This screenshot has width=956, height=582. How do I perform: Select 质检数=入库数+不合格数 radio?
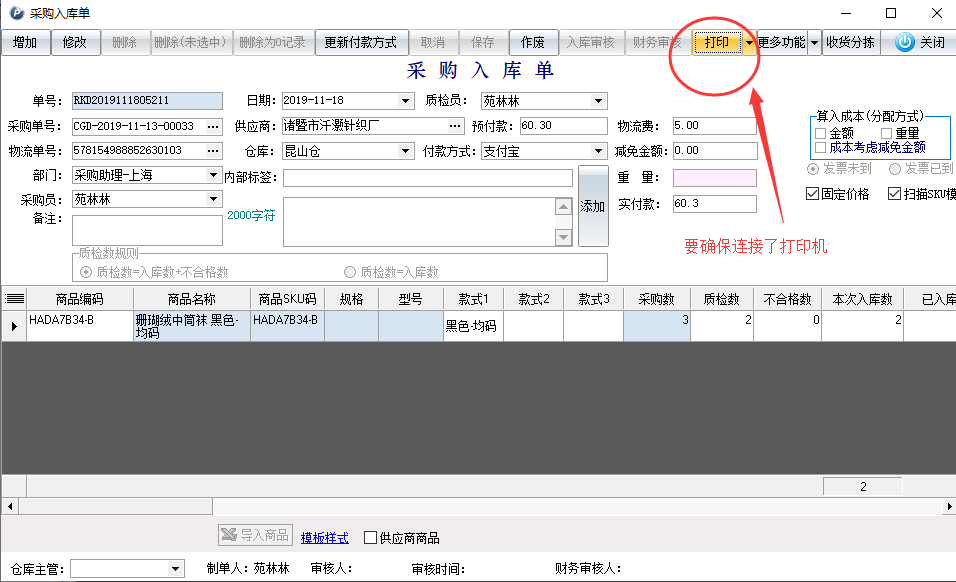pos(86,272)
